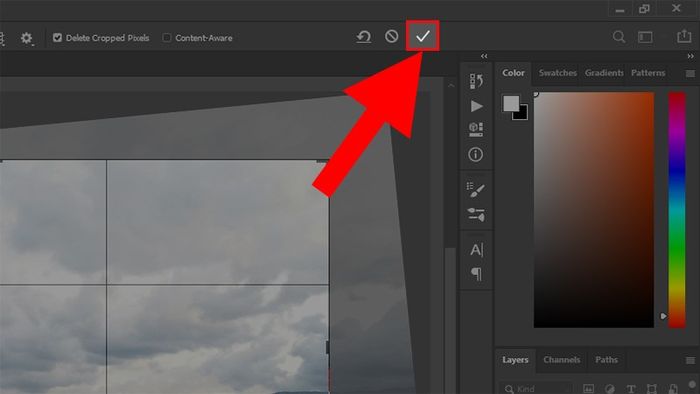
Task: Restore down the Photoshop window
Action: (644, 9)
